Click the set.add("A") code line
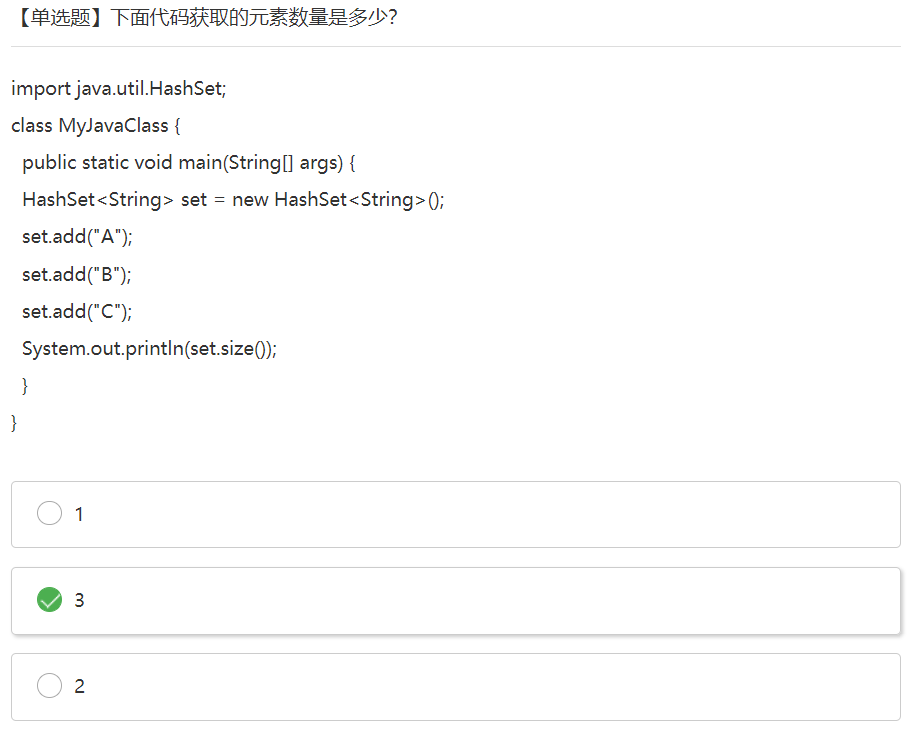Image resolution: width=914 pixels, height=751 pixels. coord(77,237)
